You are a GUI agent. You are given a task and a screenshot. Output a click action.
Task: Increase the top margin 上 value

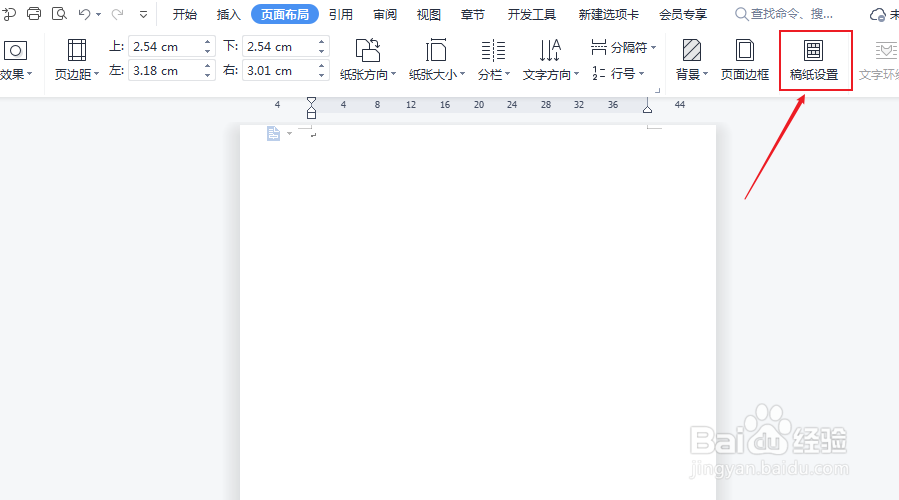tap(208, 42)
